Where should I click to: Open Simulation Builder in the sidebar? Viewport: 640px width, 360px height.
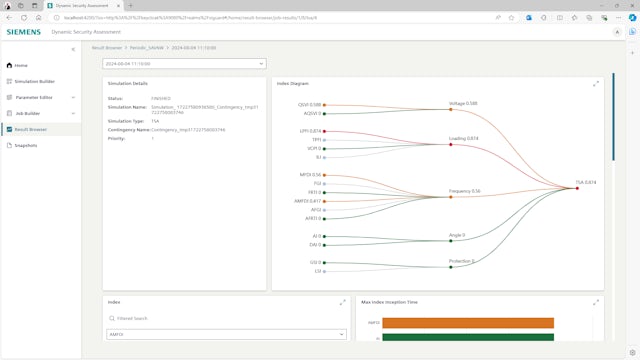coord(41,81)
